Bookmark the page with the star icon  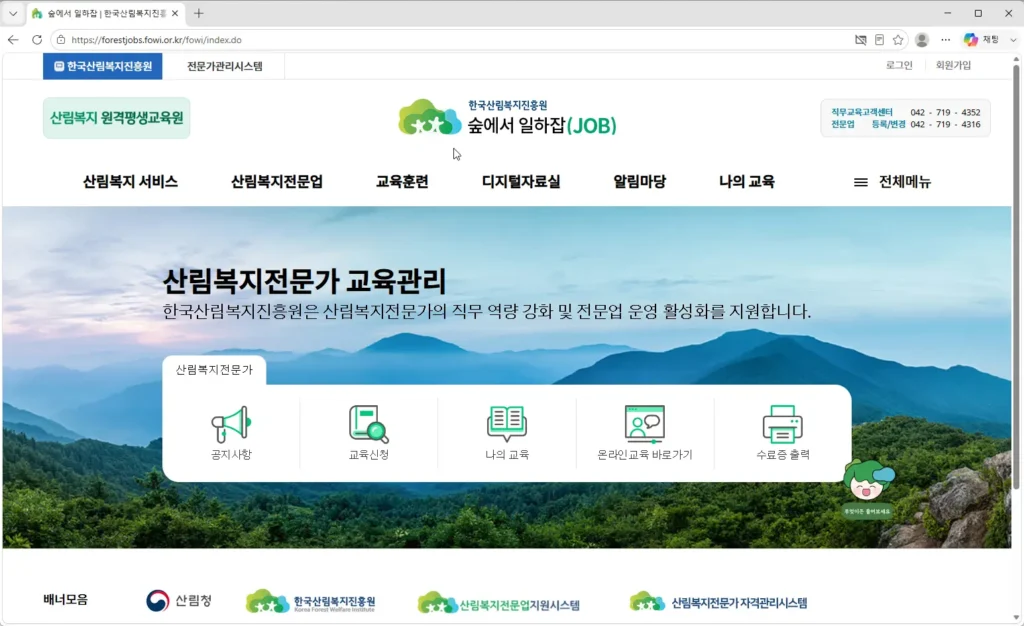tap(898, 40)
